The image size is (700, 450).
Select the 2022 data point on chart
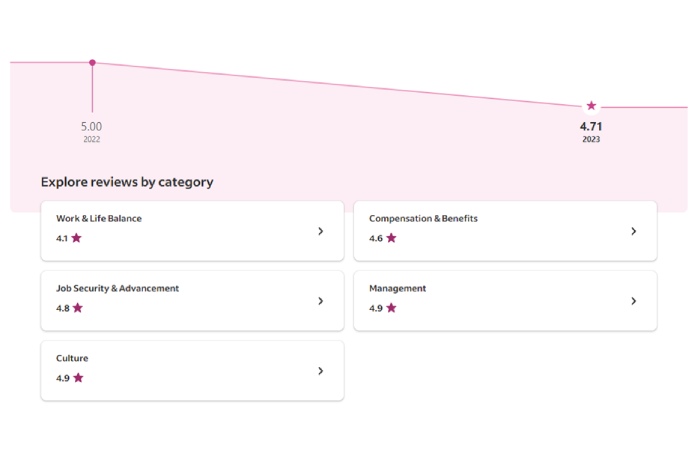92,62
